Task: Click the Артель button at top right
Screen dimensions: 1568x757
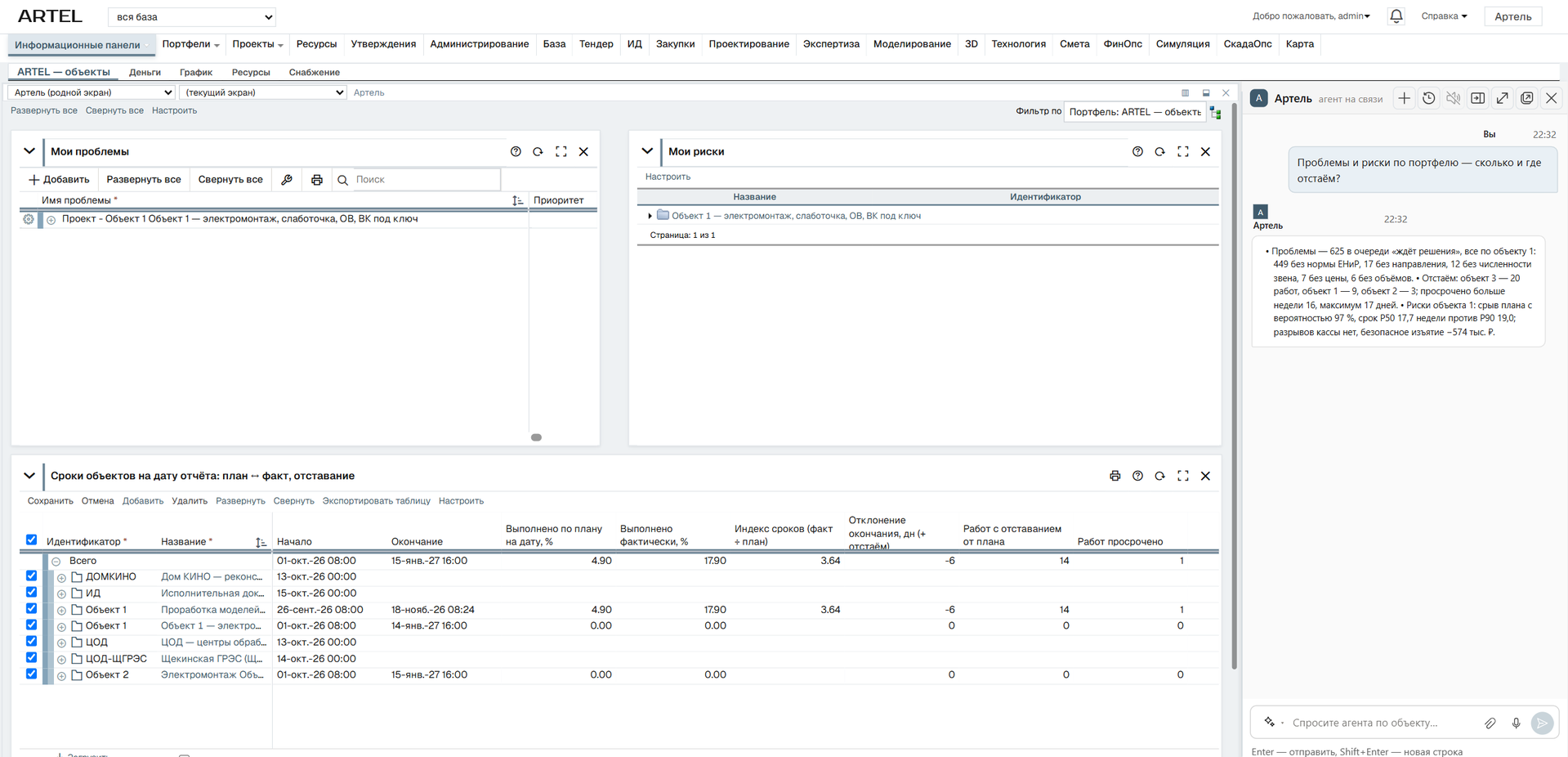Action: (1512, 16)
